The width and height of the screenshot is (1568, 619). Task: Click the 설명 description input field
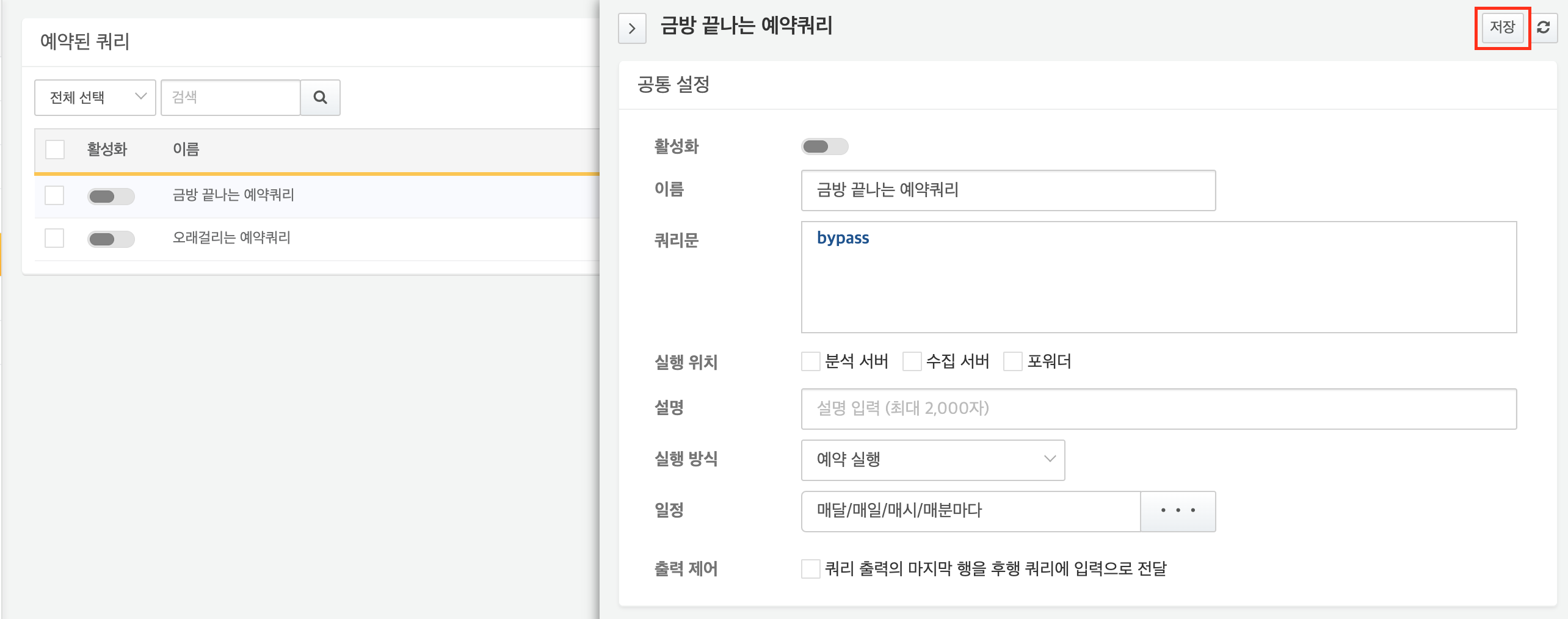[1159, 408]
